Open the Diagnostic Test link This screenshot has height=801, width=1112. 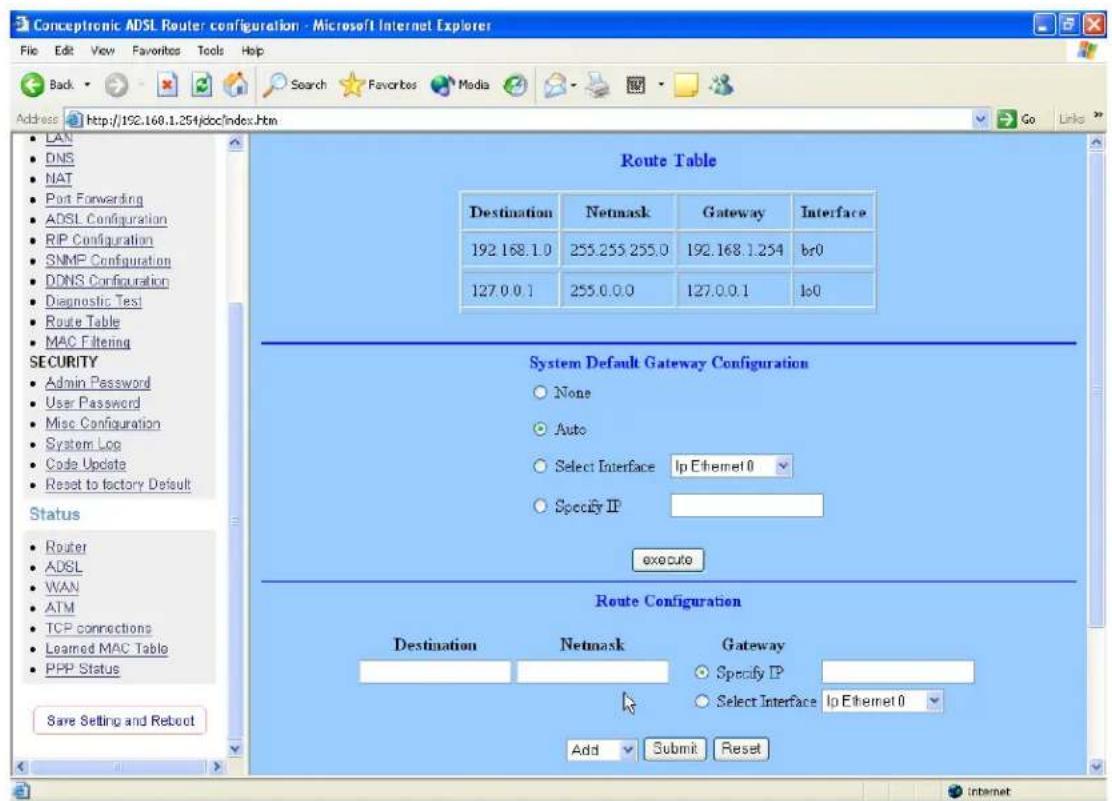click(x=94, y=301)
